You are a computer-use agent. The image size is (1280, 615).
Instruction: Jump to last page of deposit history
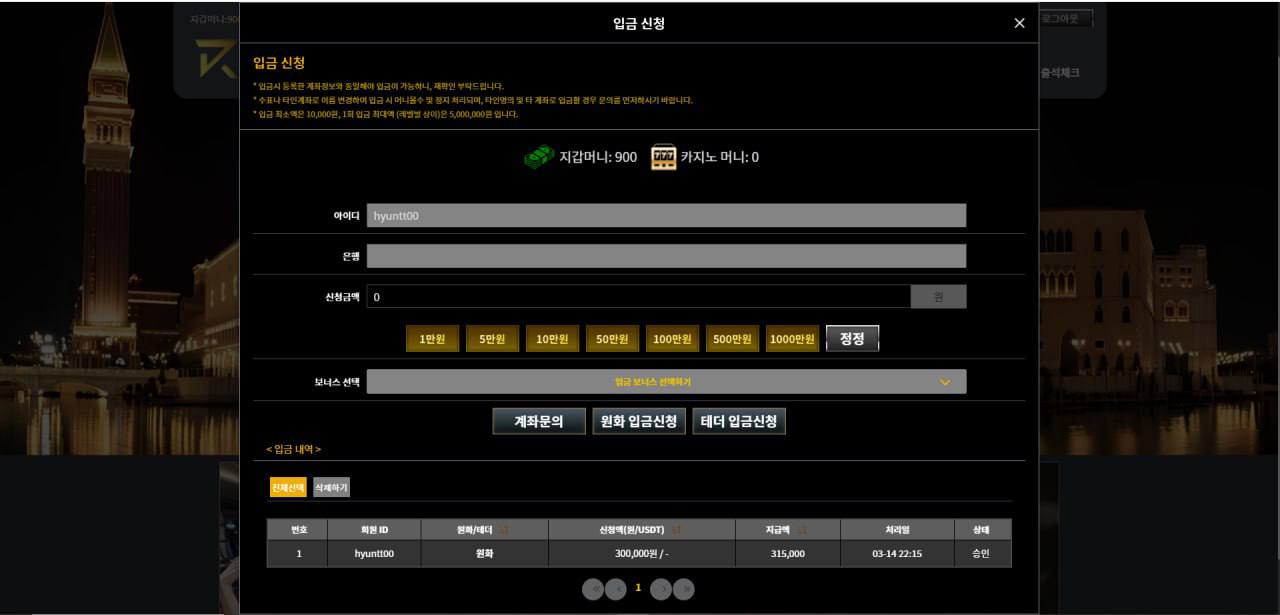[x=683, y=589]
